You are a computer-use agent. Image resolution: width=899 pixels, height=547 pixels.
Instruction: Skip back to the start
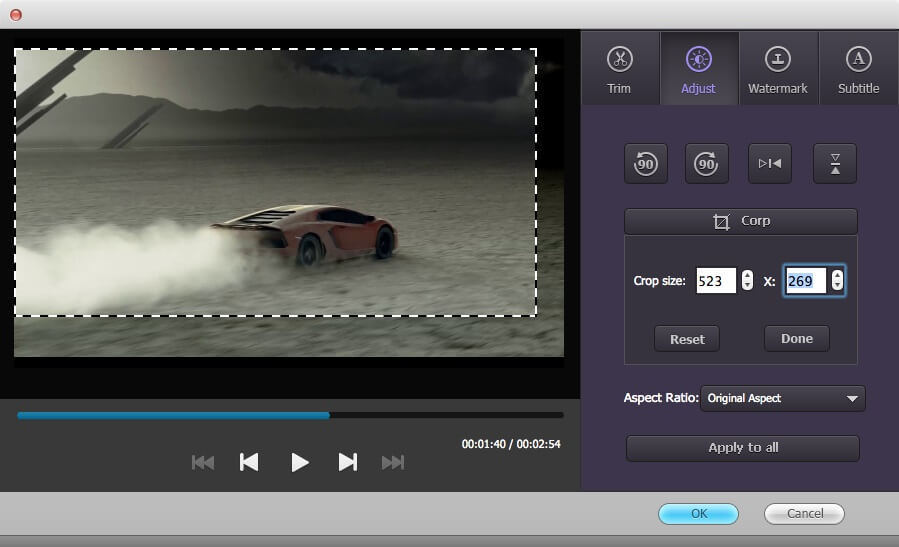pyautogui.click(x=202, y=462)
